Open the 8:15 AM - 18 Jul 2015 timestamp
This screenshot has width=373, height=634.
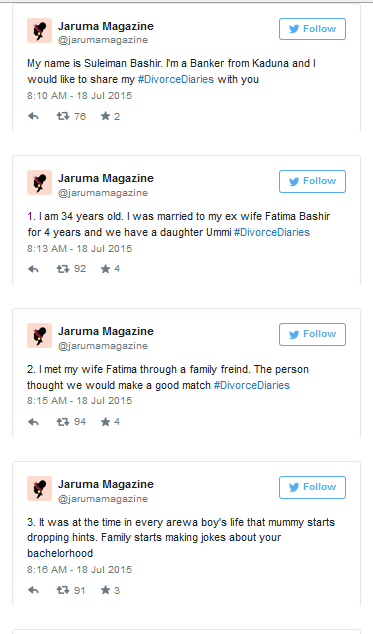[x=80, y=401]
